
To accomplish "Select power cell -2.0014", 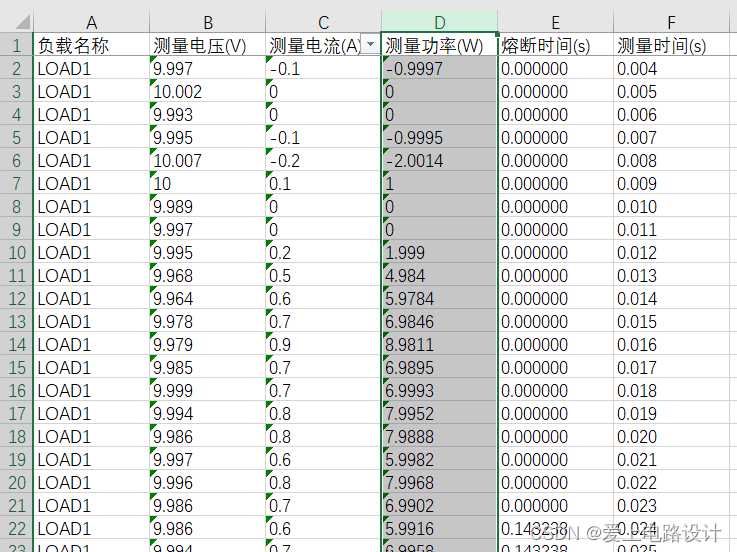I will (439, 160).
